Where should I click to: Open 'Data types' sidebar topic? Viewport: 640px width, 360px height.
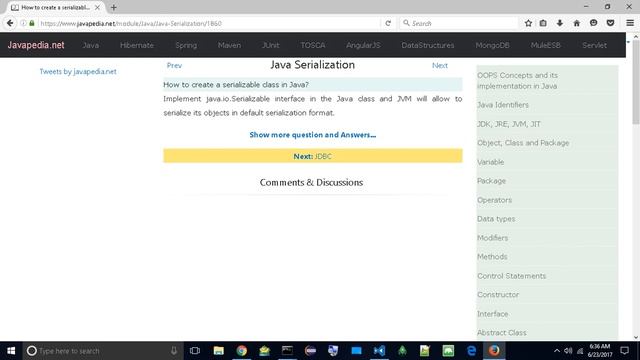coord(496,219)
